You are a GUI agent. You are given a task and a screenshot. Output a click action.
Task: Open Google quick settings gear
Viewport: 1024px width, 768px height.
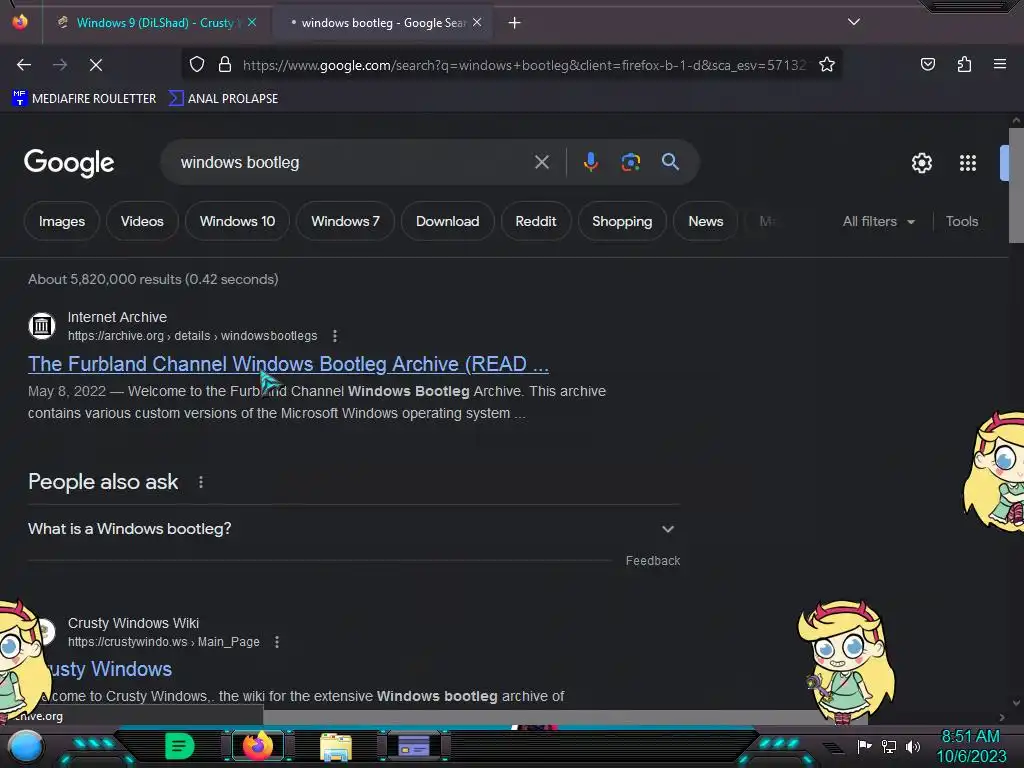921,163
